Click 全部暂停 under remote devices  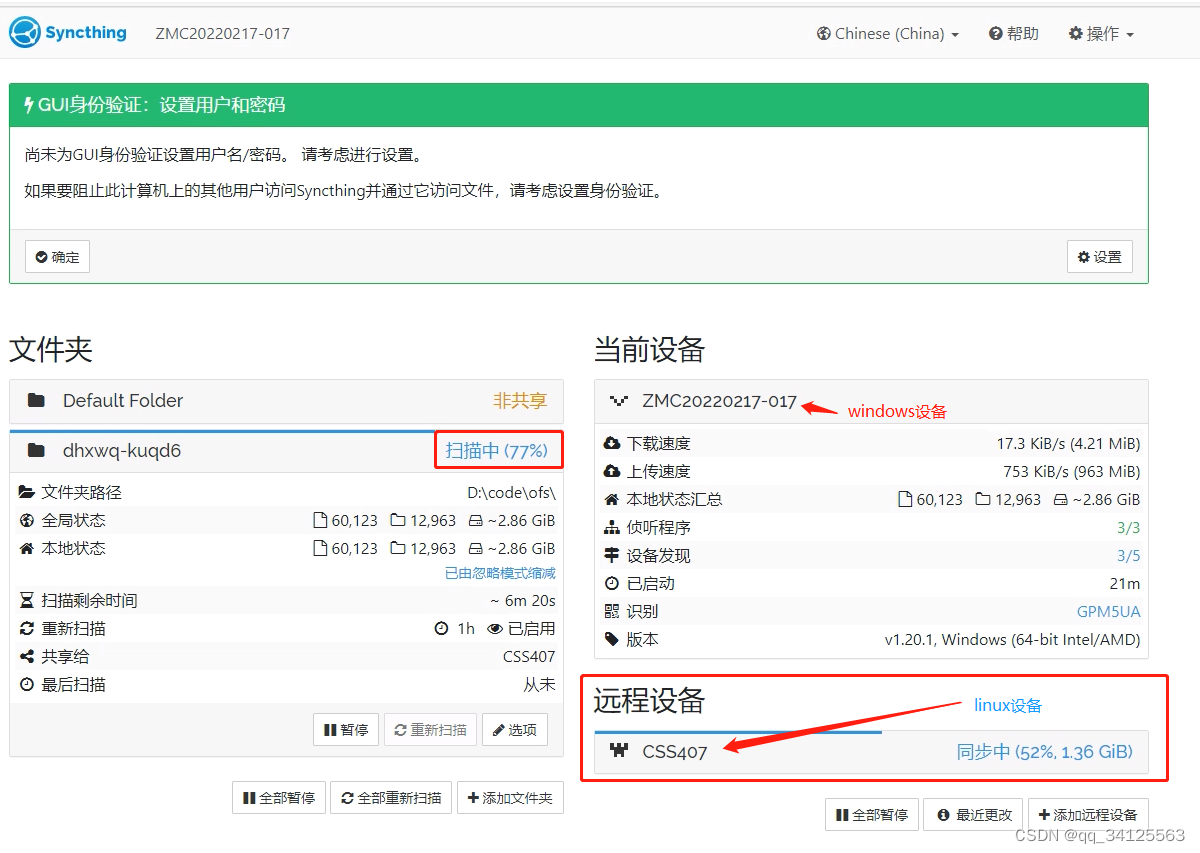click(872, 815)
